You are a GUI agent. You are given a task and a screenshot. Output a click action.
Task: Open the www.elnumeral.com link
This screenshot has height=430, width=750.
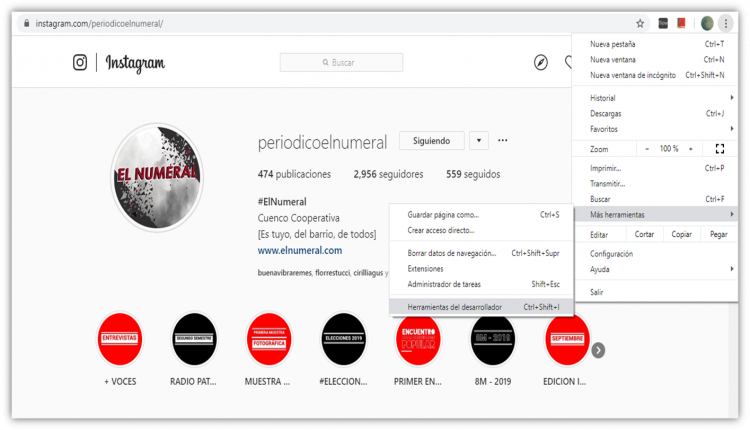[x=300, y=250]
